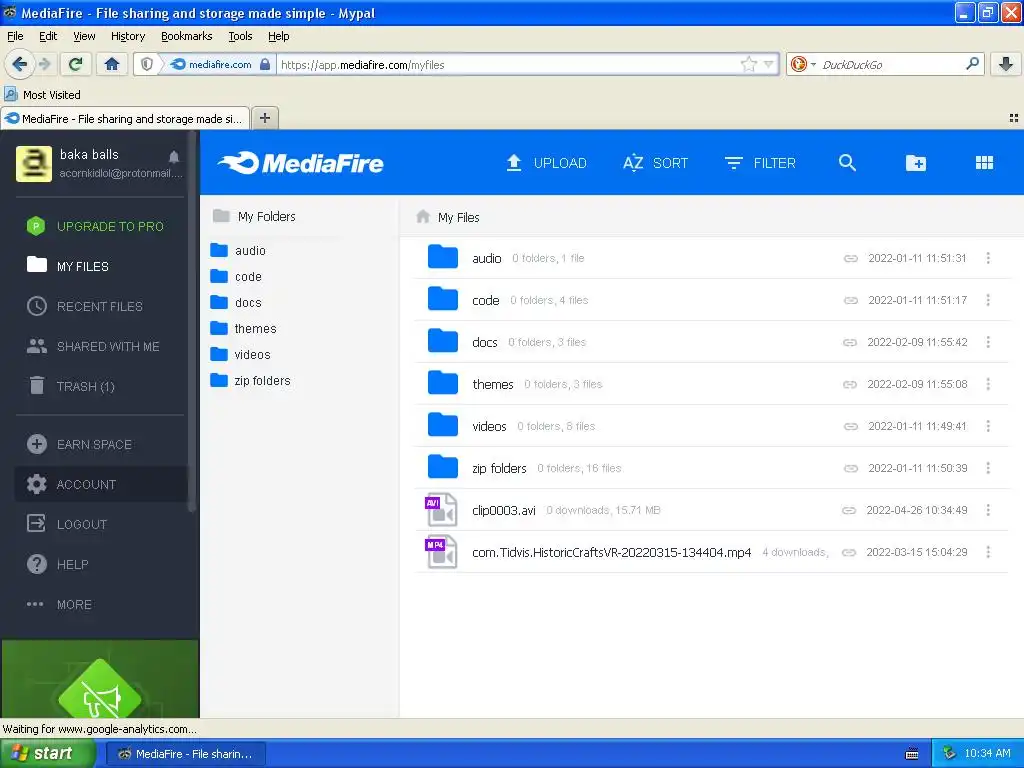Viewport: 1024px width, 768px height.
Task: Click LOGOUT in sidebar
Action: point(67,524)
